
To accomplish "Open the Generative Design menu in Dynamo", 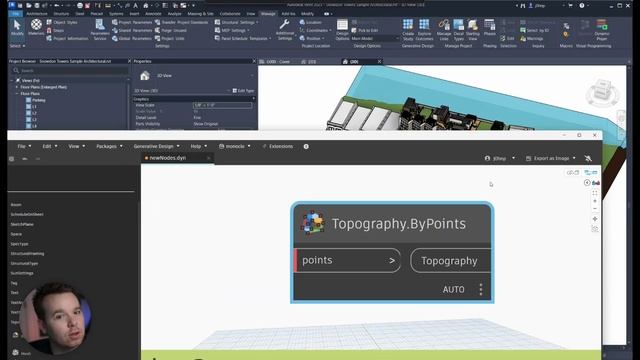I will 156,146.
